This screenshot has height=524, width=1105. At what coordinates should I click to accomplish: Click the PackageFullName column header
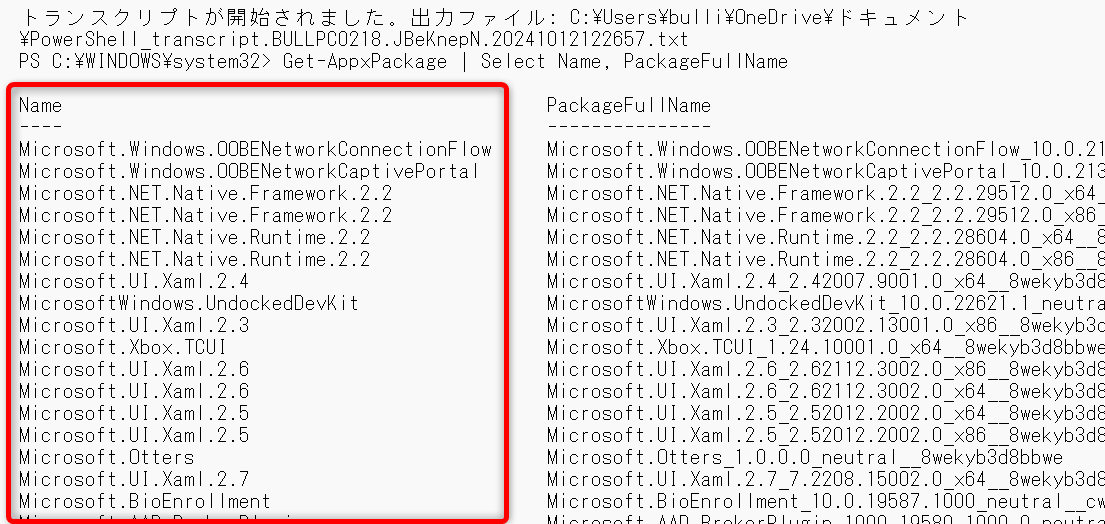click(x=629, y=106)
